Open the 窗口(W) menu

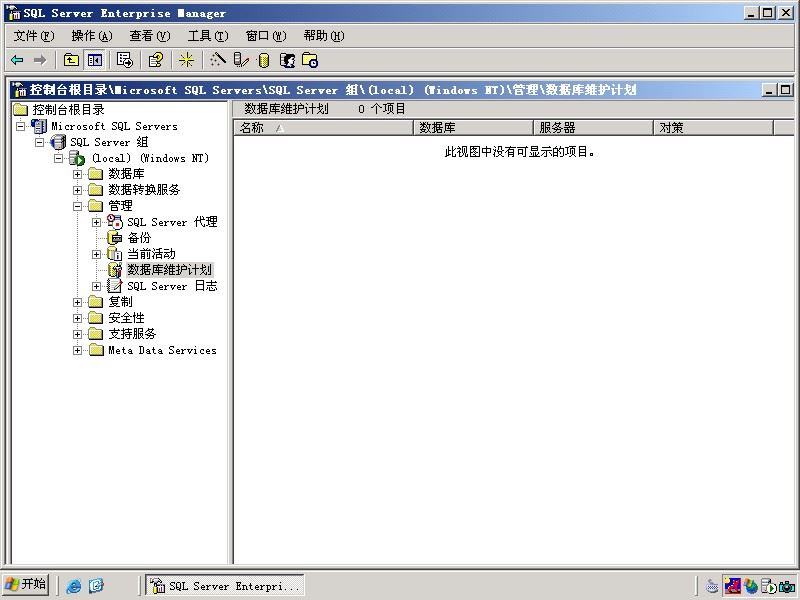(x=266, y=36)
